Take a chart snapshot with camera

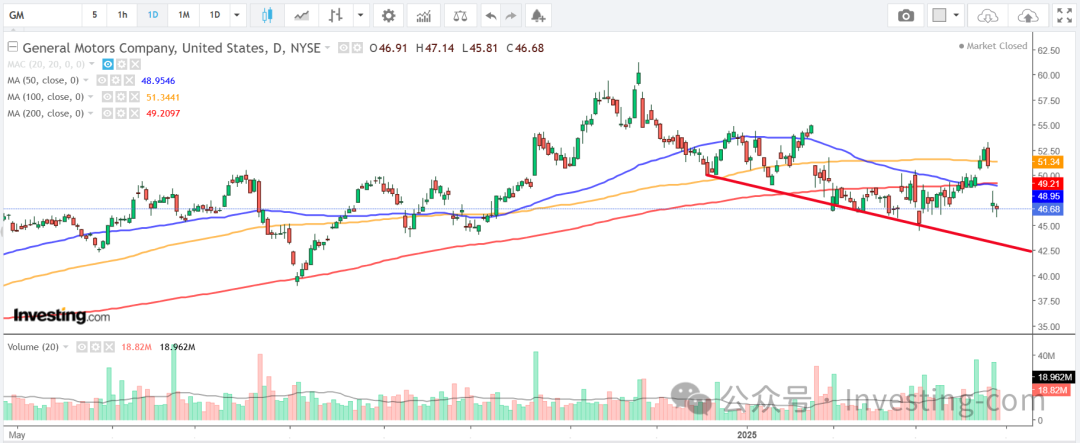pos(906,14)
